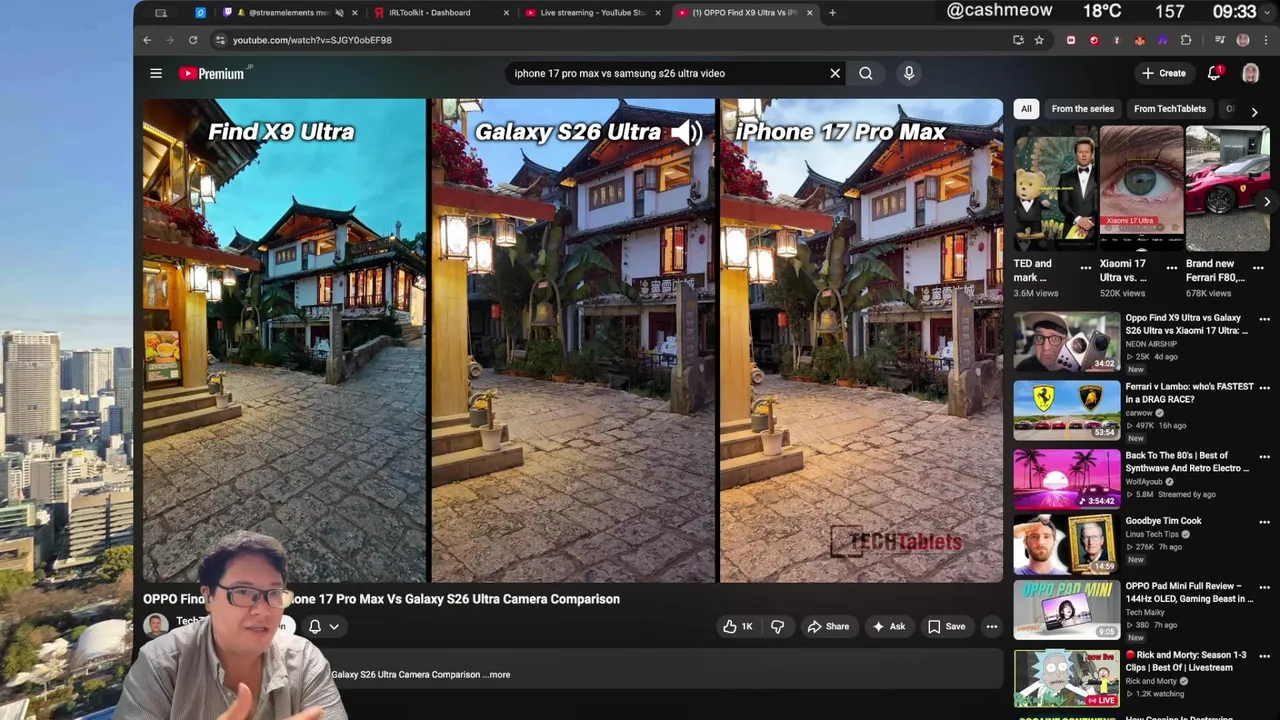Open the YouTube guide hamburger menu
This screenshot has height=720, width=1280.
156,73
